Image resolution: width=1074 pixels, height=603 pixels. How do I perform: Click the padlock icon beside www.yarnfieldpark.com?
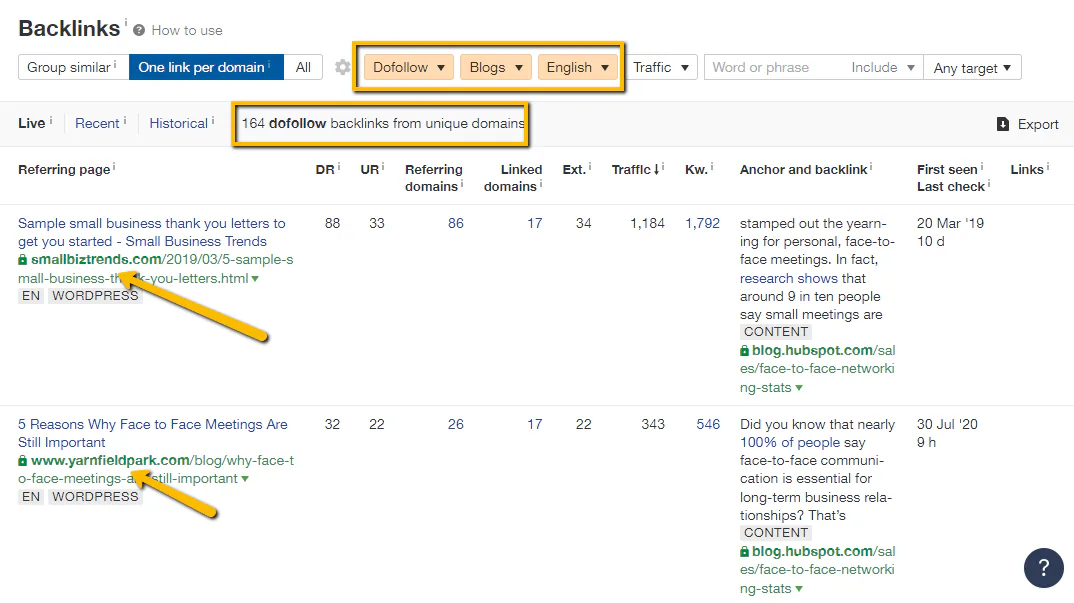23,460
